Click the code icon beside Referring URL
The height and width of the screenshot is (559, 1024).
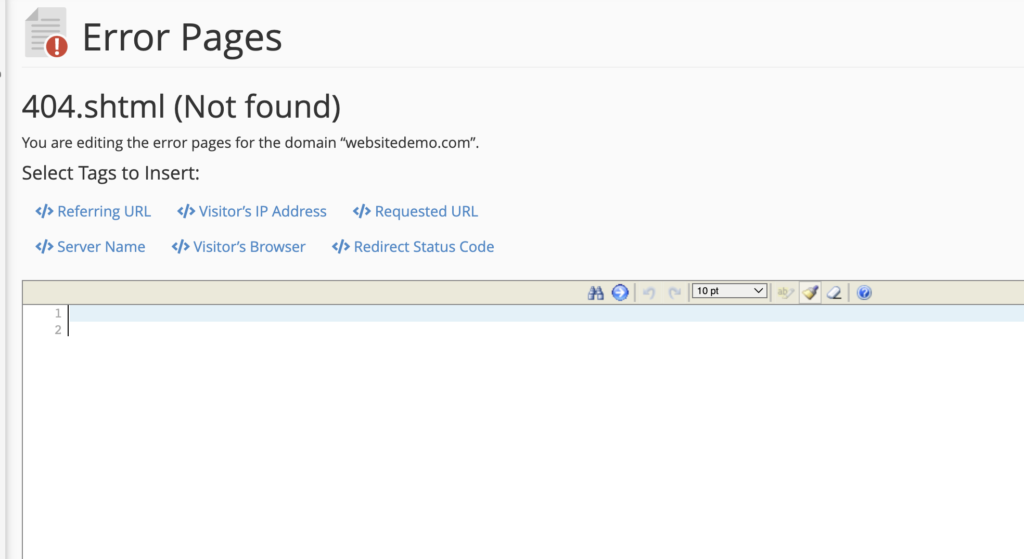coord(44,211)
